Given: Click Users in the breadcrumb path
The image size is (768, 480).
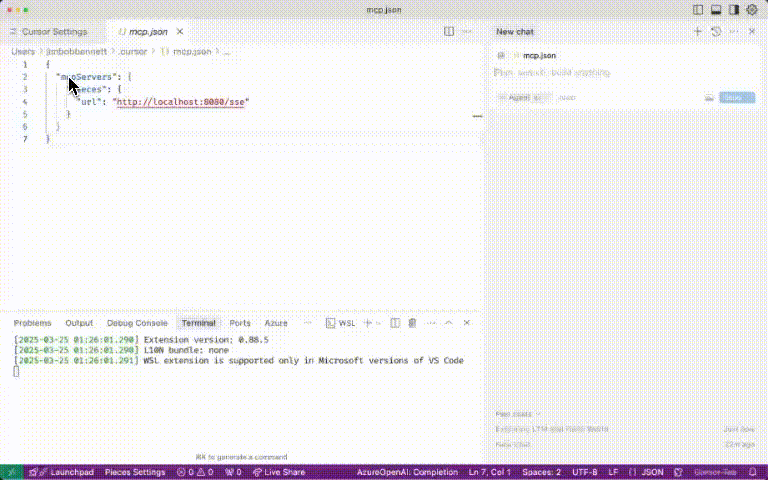Looking at the screenshot, I should point(23,51).
